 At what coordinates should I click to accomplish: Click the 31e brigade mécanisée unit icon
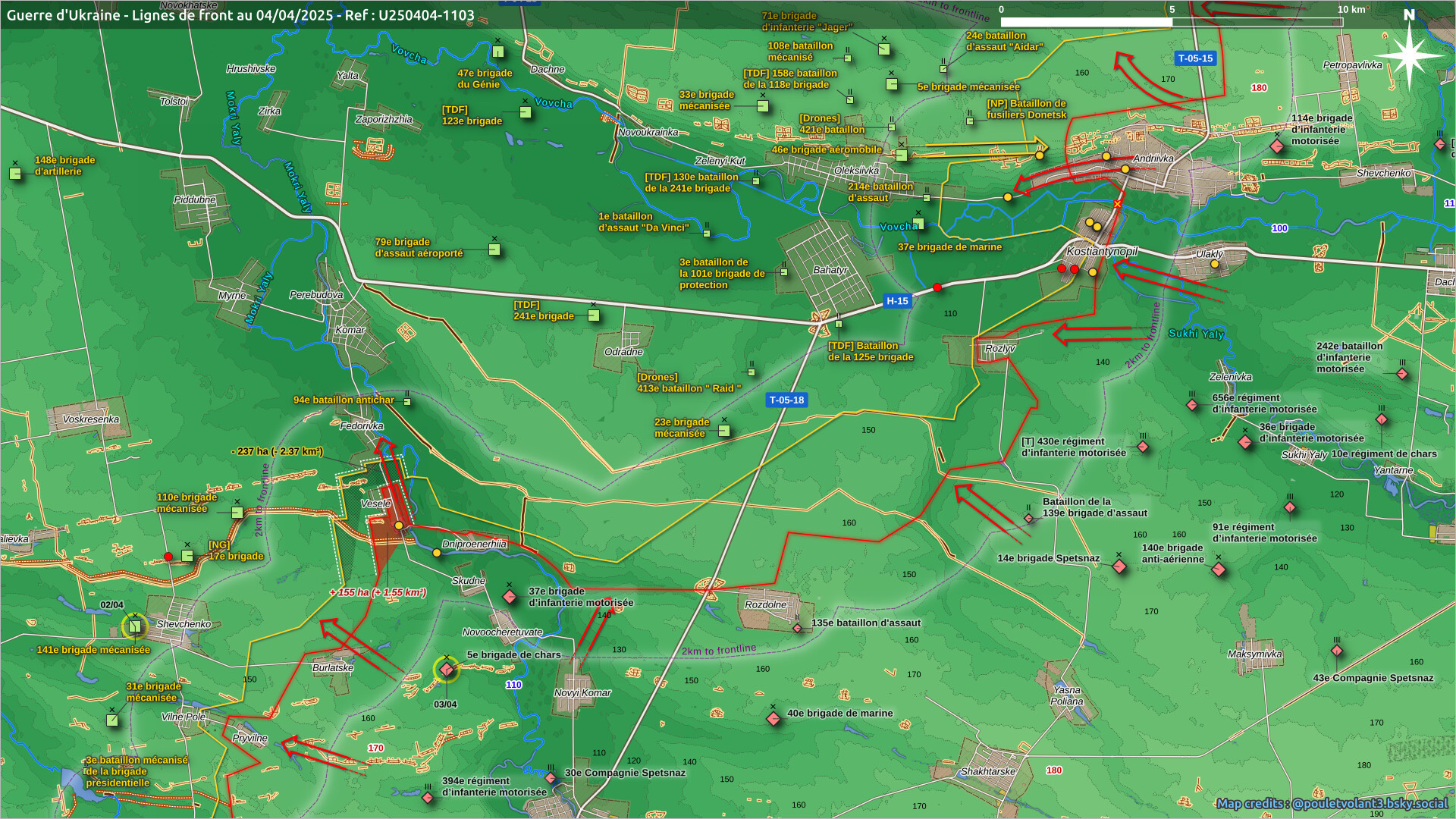[112, 720]
